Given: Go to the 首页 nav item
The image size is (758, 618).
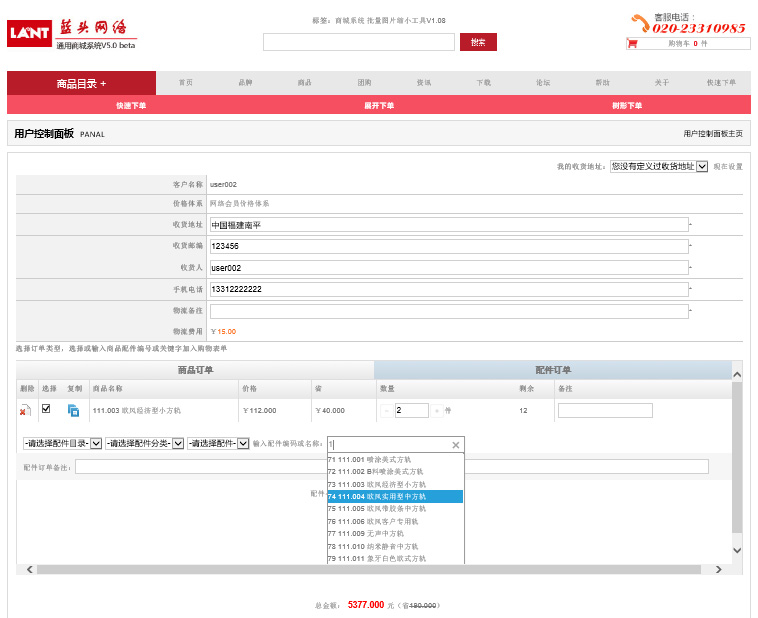Looking at the screenshot, I should pos(186,83).
